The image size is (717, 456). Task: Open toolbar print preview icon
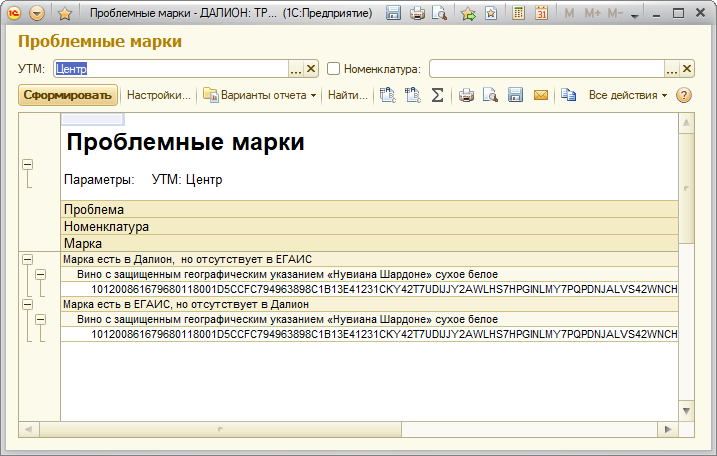(x=490, y=95)
